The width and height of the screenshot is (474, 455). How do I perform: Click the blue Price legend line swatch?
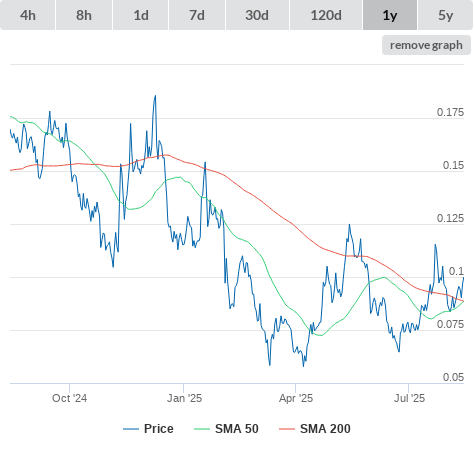click(131, 429)
